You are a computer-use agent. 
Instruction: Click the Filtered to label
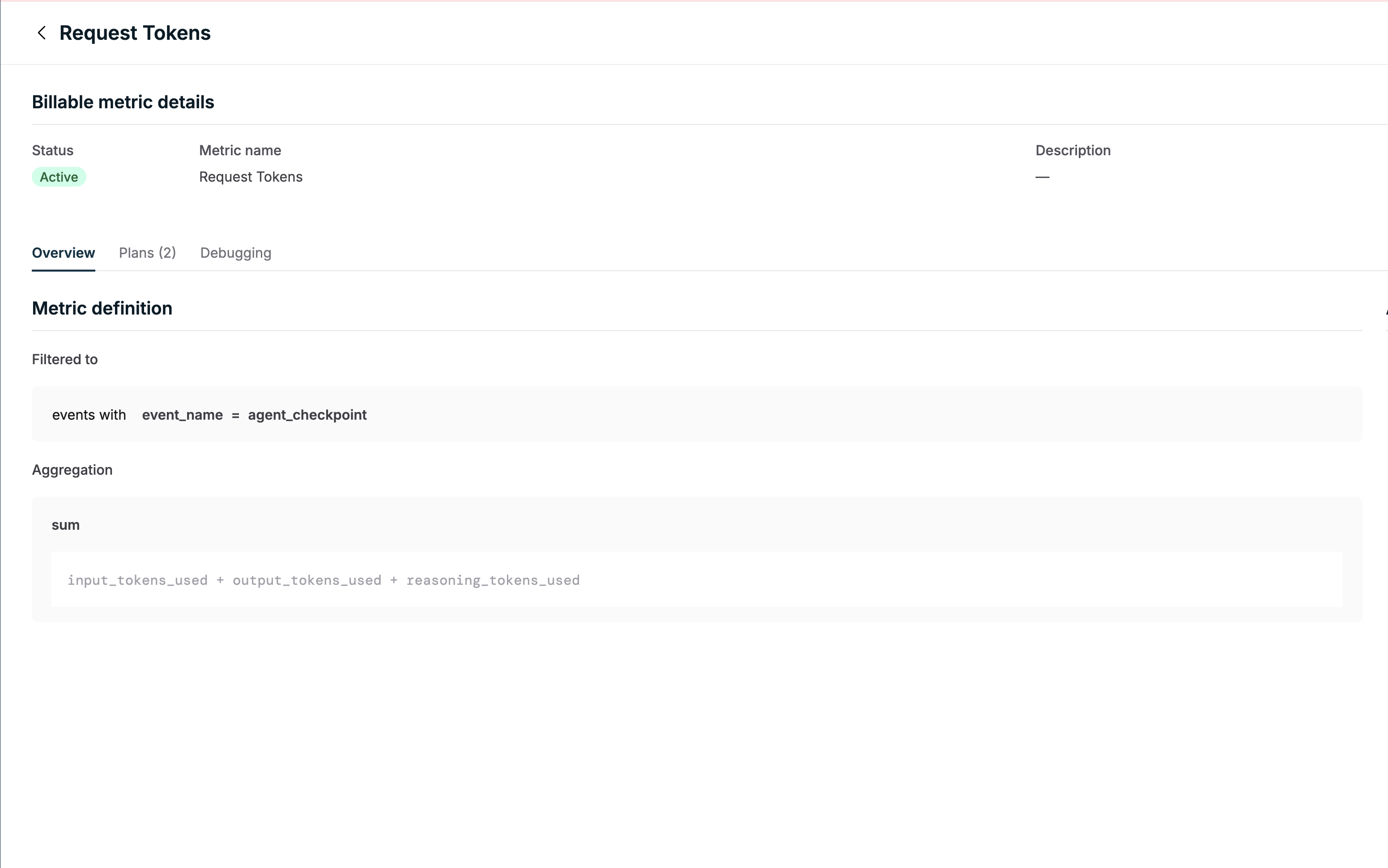click(65, 359)
